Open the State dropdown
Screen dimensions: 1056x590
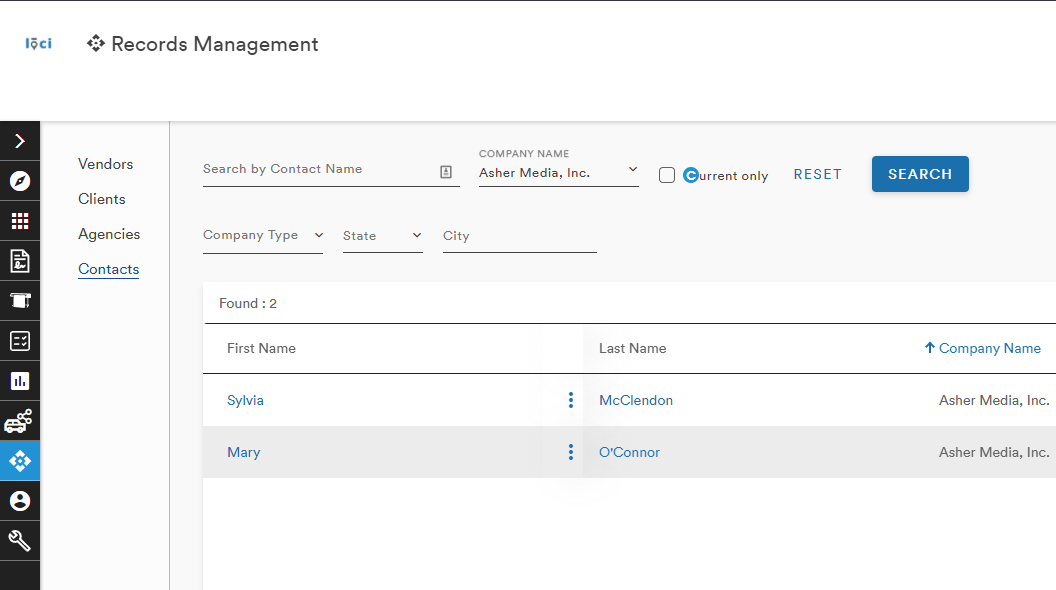(383, 236)
